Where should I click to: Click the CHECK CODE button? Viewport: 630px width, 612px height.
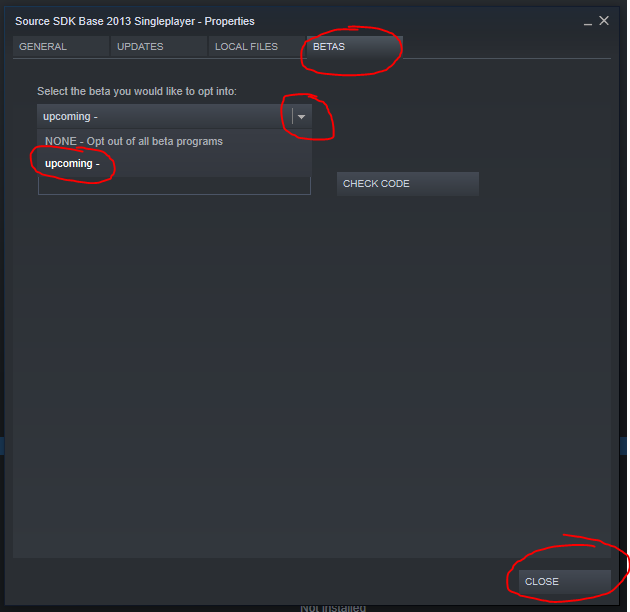point(408,184)
